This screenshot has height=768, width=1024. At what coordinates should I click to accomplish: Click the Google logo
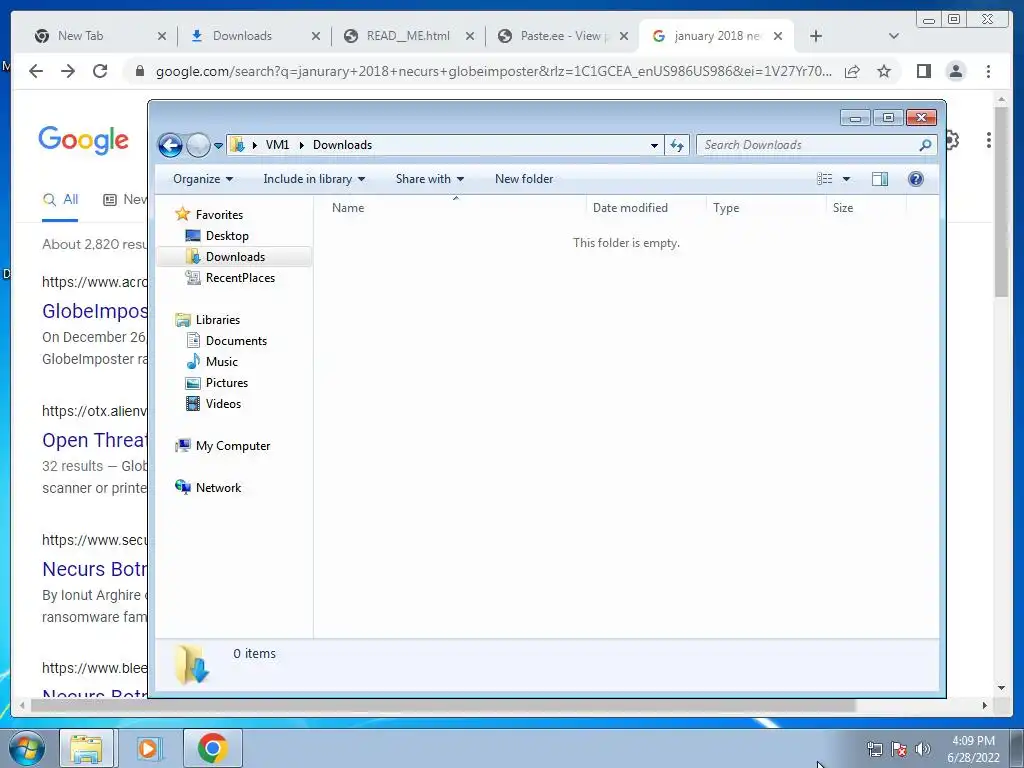[x=84, y=140]
